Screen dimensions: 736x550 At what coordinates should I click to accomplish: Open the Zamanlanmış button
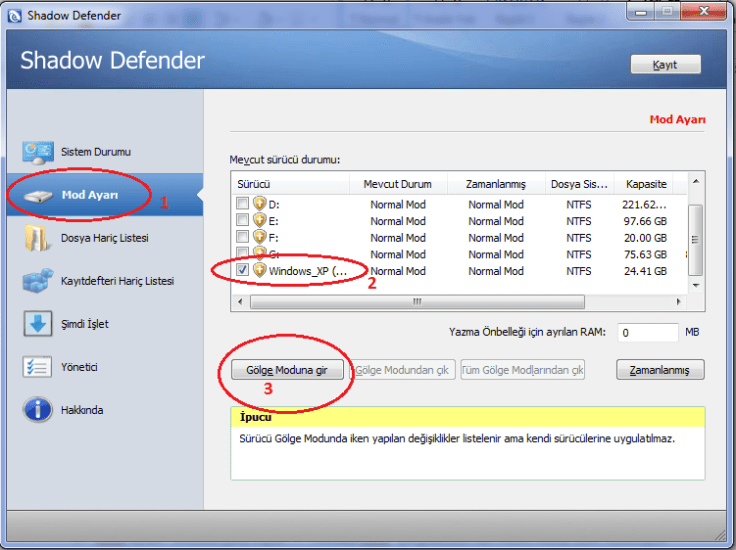pyautogui.click(x=660, y=370)
